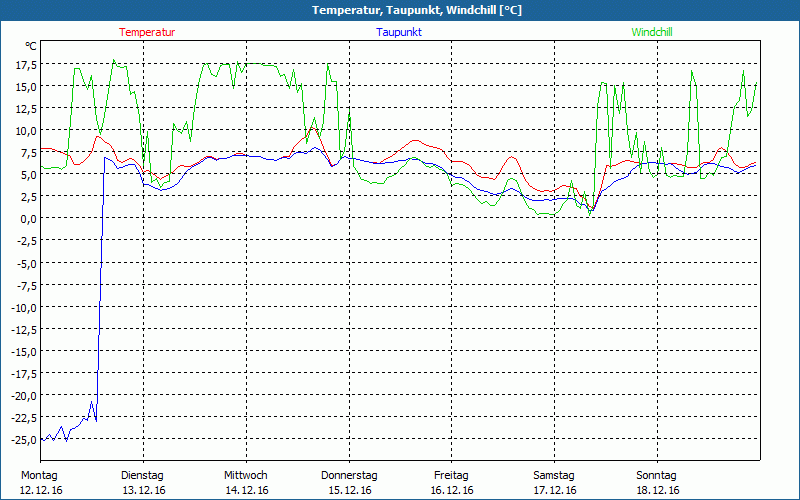Click the 15.12.16 date label
800x500 pixels.
pyautogui.click(x=349, y=490)
